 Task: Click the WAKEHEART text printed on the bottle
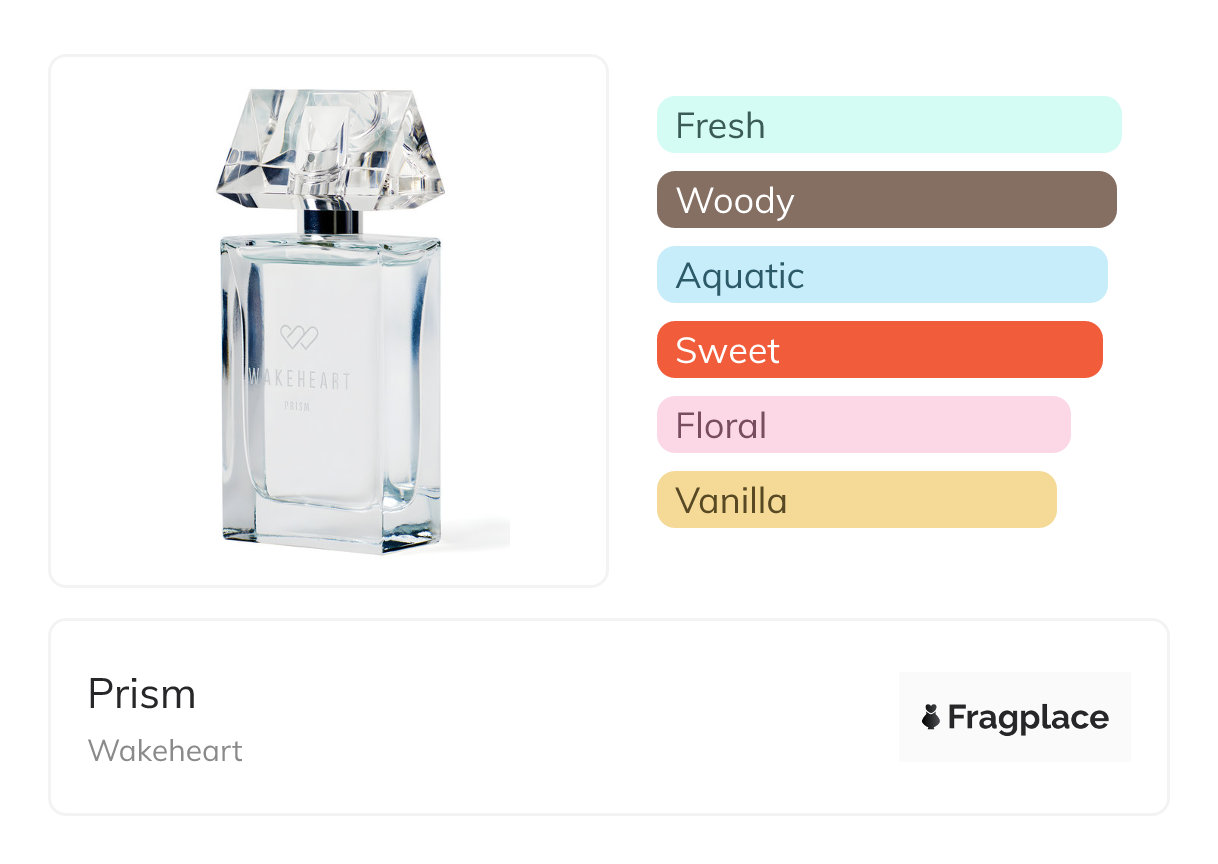[300, 380]
